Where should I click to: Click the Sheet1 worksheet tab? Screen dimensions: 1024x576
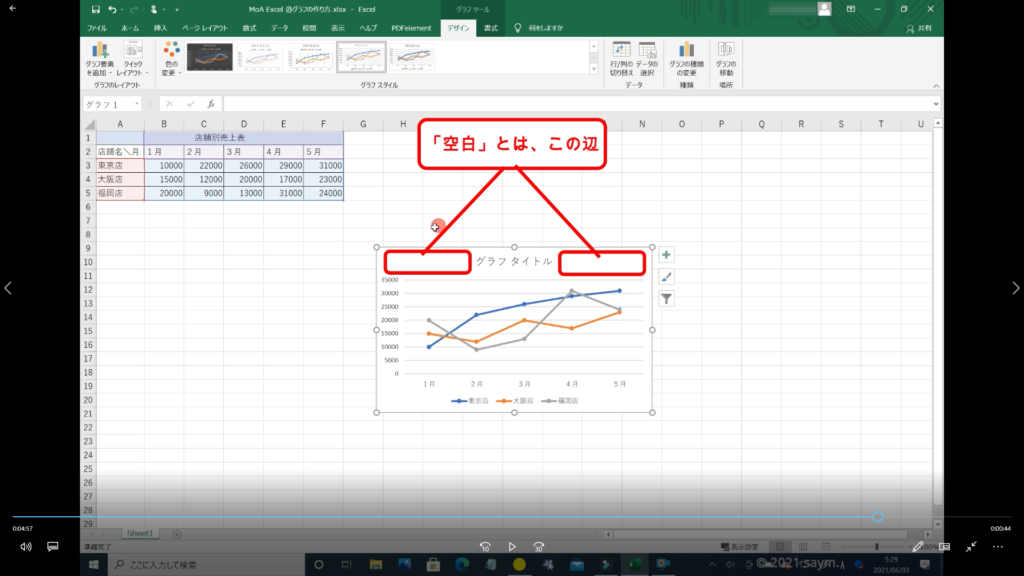(x=140, y=534)
